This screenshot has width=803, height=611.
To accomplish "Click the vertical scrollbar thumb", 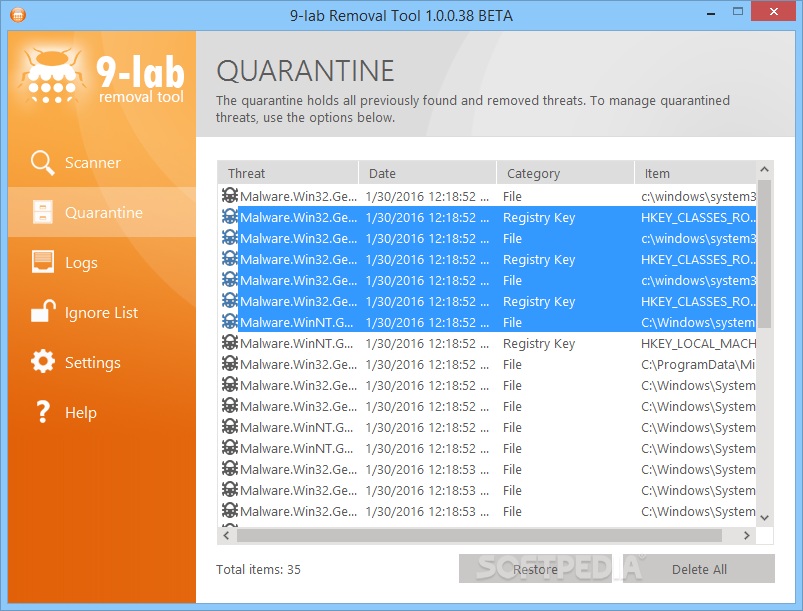I will 765,254.
